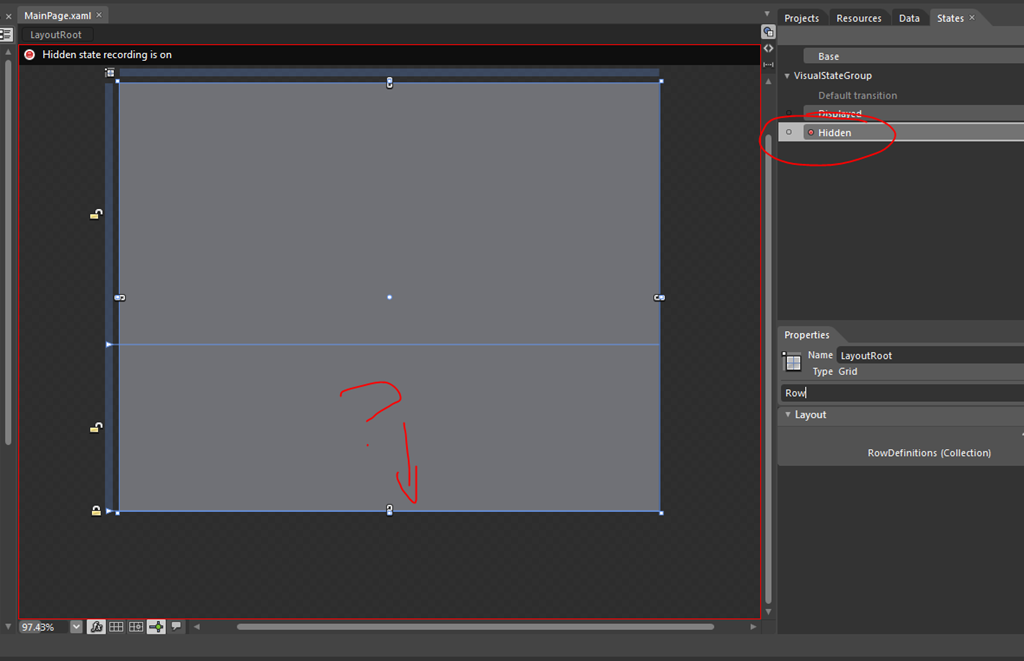Click the left middle grid resize handle
Screen dimensions: 1024x661
[120, 298]
